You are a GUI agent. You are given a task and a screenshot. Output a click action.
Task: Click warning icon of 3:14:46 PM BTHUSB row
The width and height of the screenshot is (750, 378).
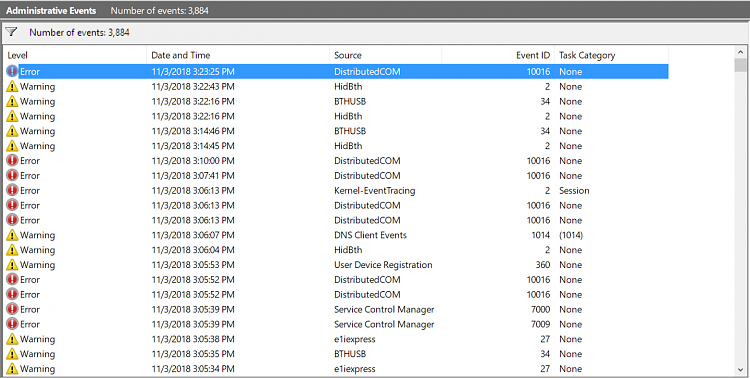click(x=12, y=131)
